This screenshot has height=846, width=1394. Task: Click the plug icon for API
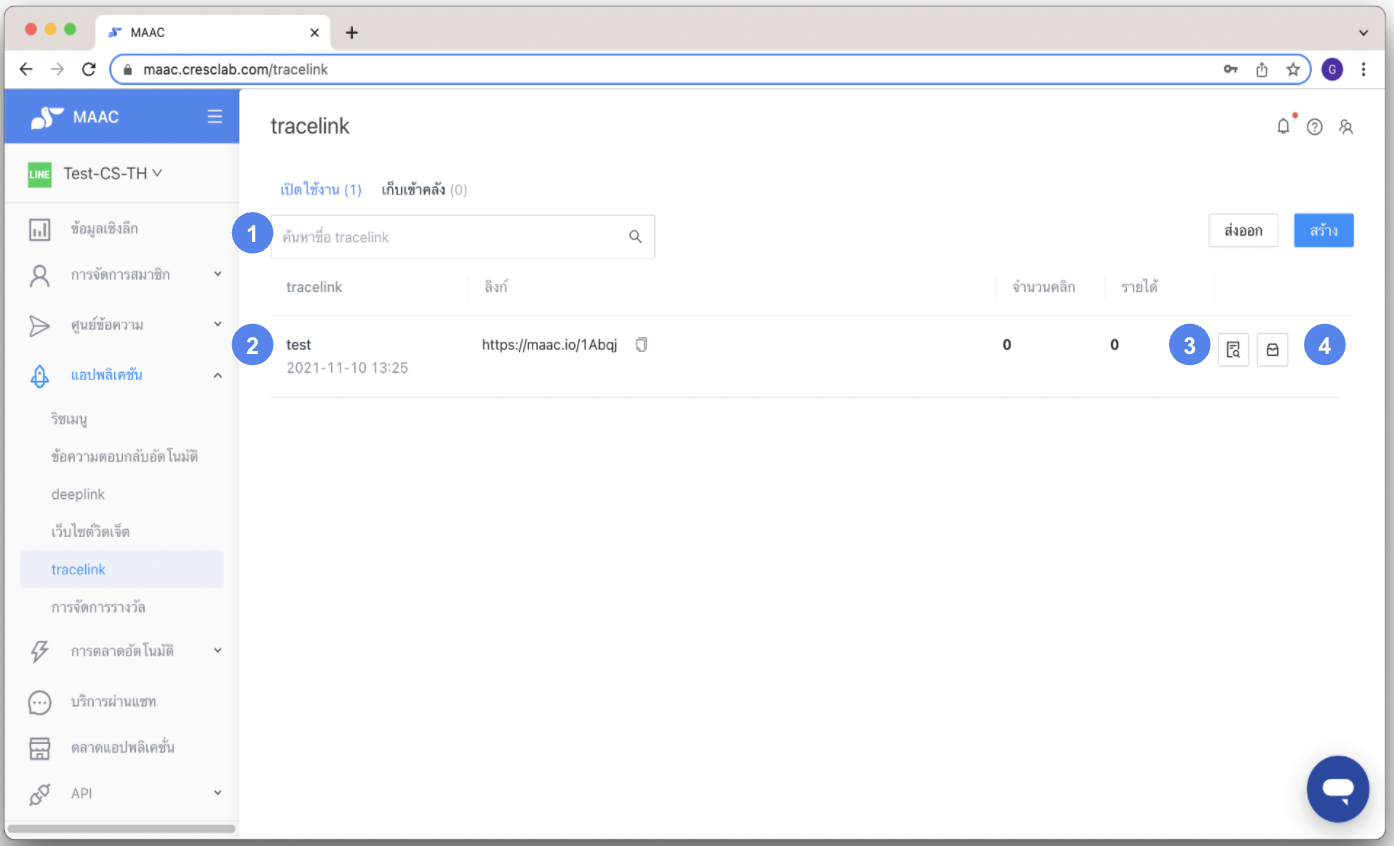click(39, 794)
